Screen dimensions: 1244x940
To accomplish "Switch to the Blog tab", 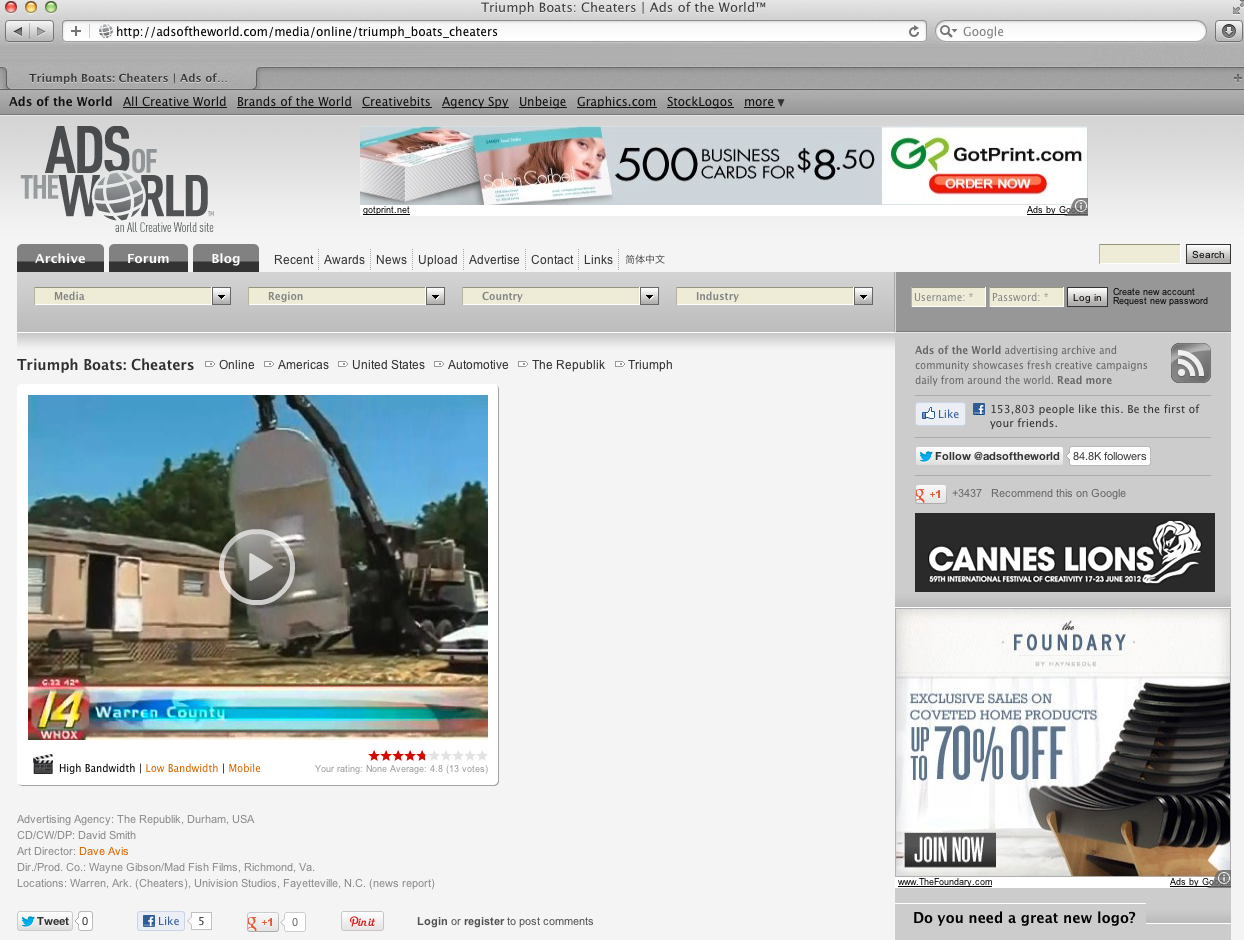I will (x=226, y=258).
